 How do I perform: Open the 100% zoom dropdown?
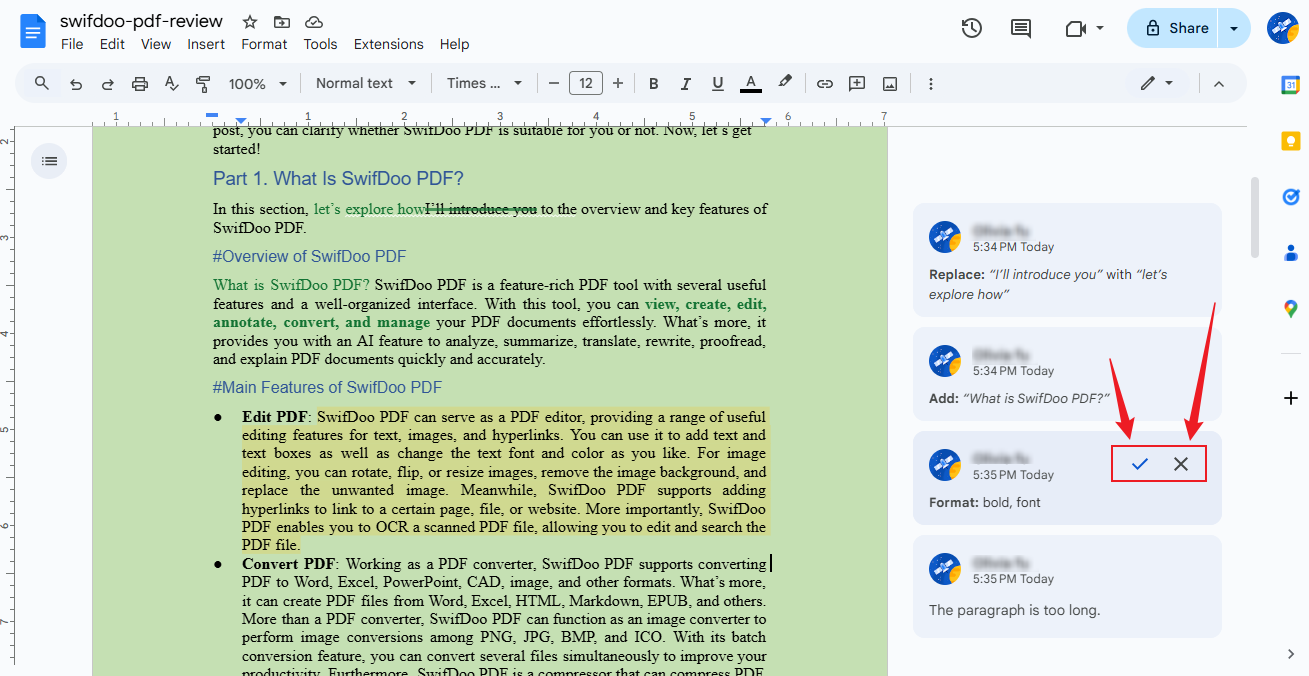tap(258, 84)
